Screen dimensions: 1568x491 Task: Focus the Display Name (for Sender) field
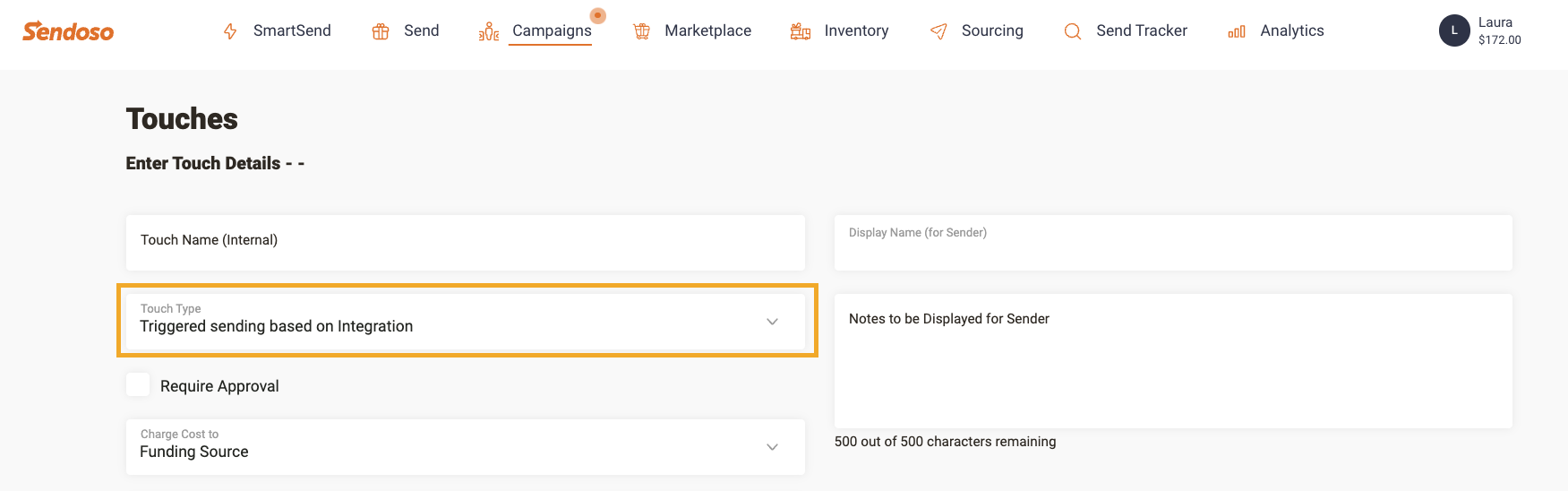pos(1173,243)
